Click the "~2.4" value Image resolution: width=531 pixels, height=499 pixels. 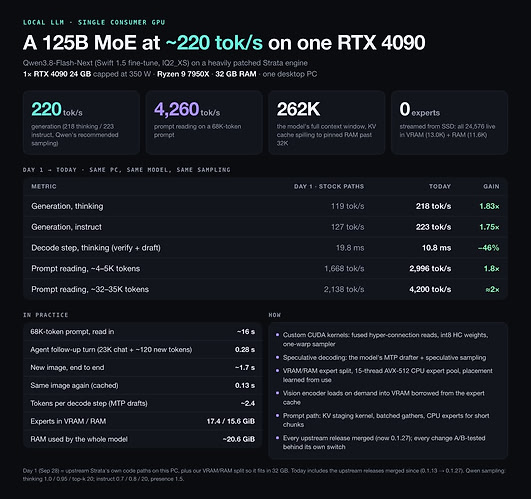[x=248, y=404]
